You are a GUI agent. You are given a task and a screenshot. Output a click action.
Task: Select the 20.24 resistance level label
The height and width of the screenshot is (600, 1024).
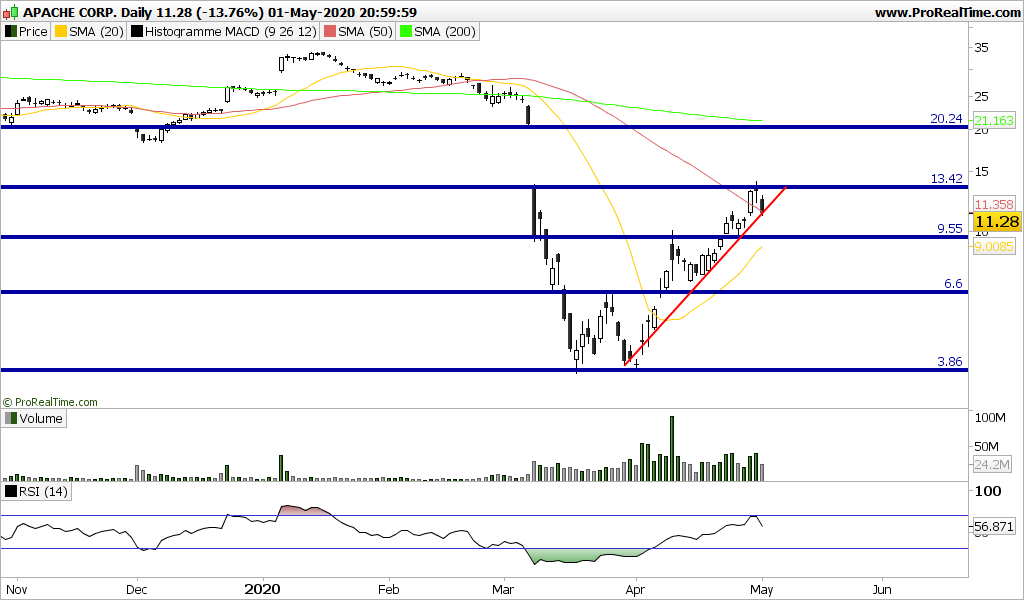946,118
